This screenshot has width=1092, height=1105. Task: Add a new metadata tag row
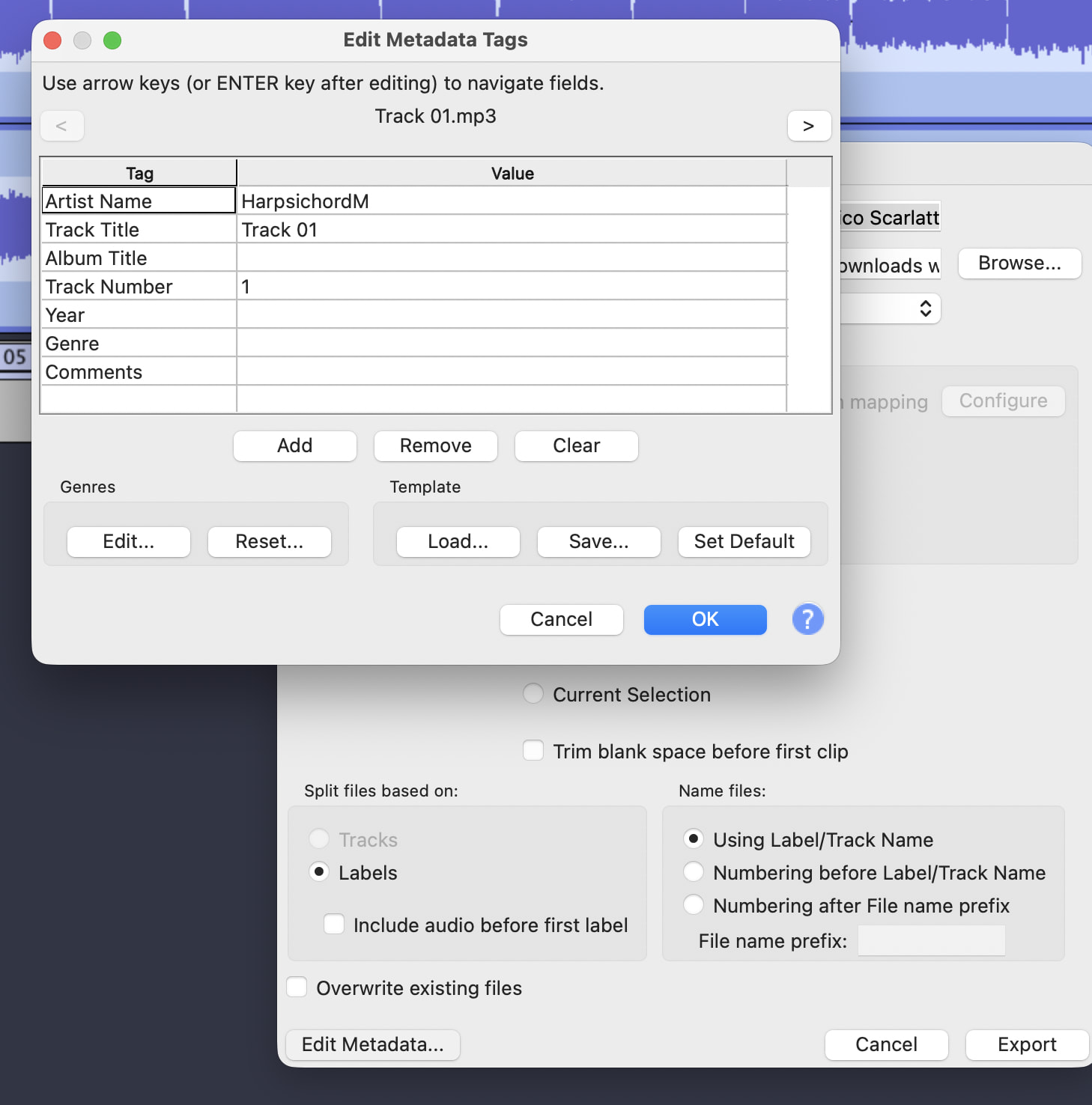click(x=295, y=445)
